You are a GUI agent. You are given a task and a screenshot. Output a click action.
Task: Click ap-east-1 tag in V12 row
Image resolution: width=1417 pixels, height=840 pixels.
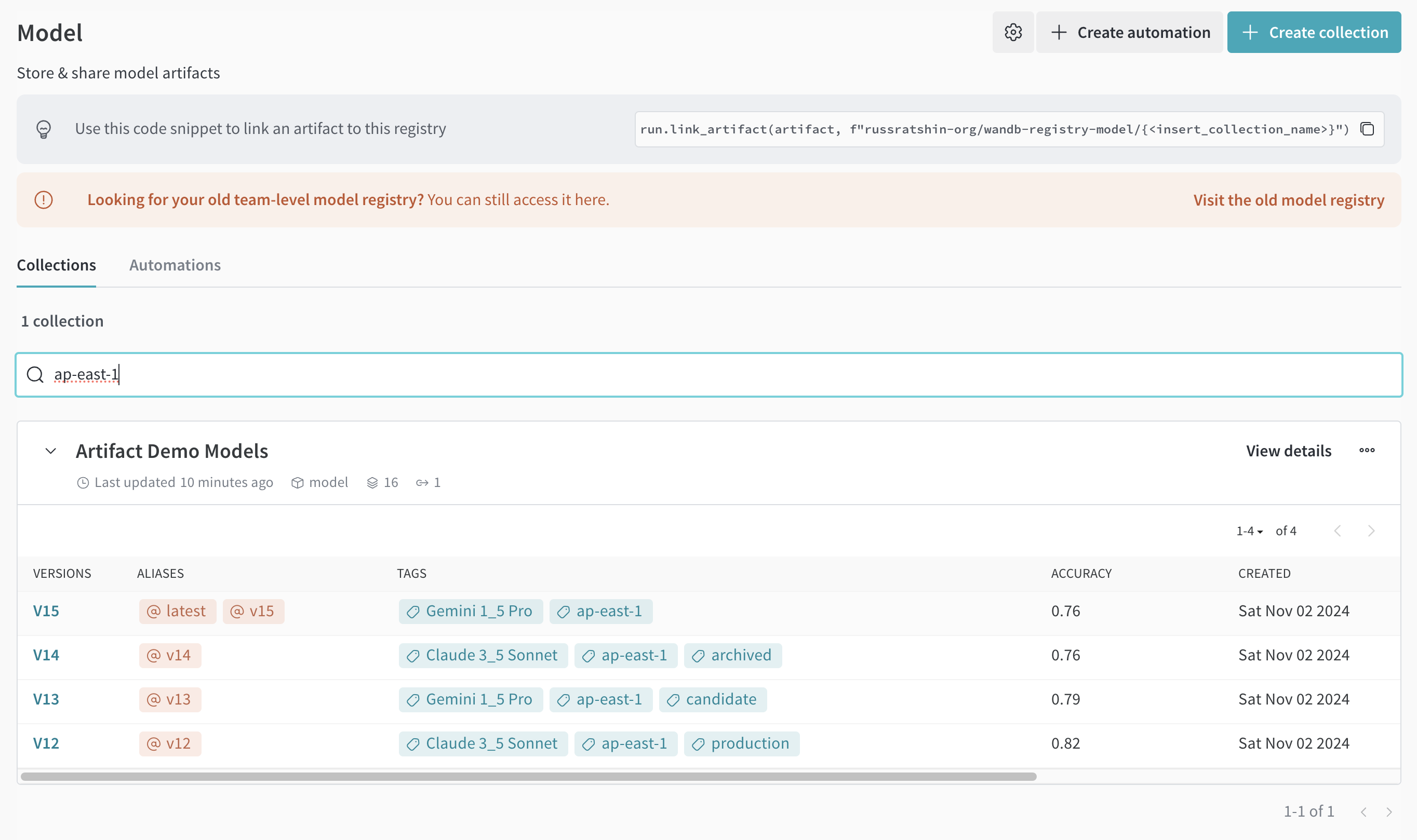click(x=626, y=744)
